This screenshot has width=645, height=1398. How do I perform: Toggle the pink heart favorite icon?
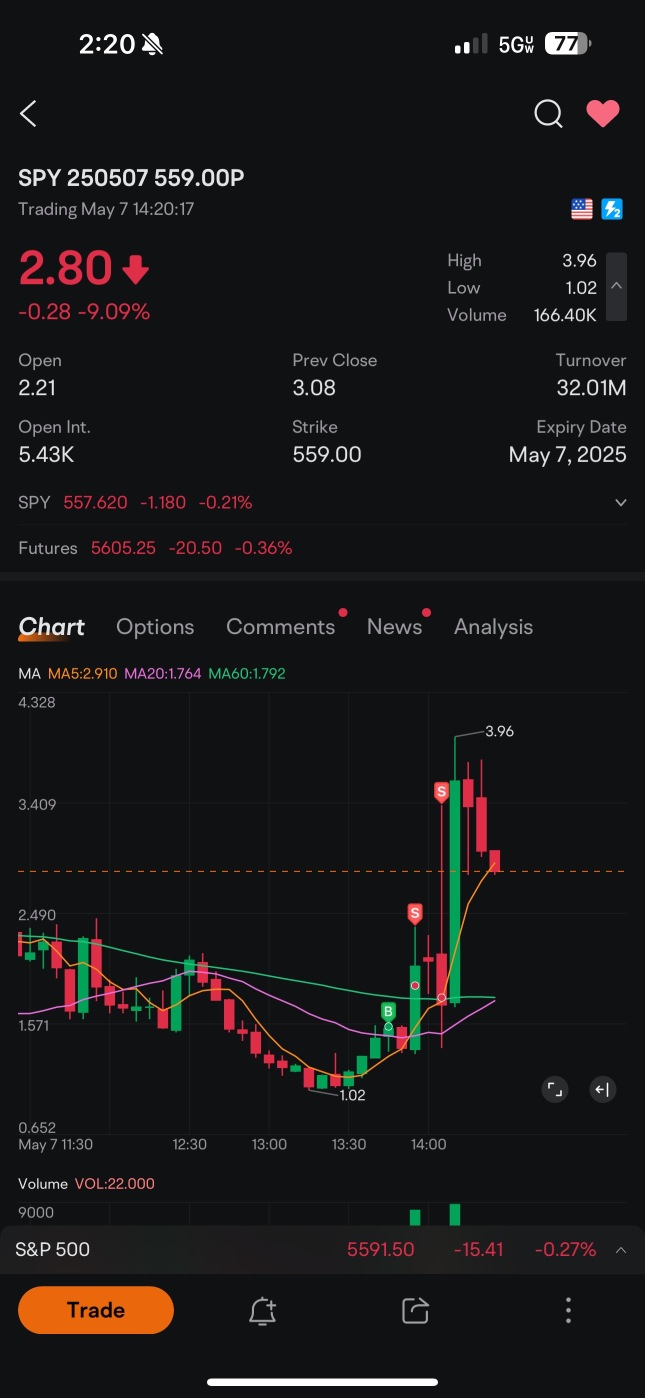click(x=602, y=114)
